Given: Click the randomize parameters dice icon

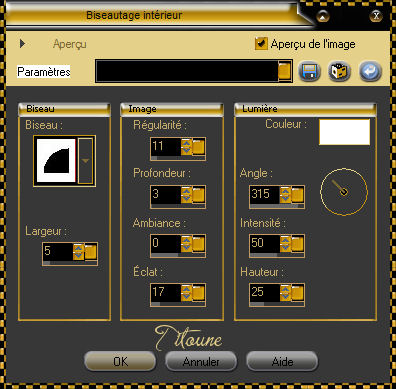Looking at the screenshot, I should coord(339,71).
